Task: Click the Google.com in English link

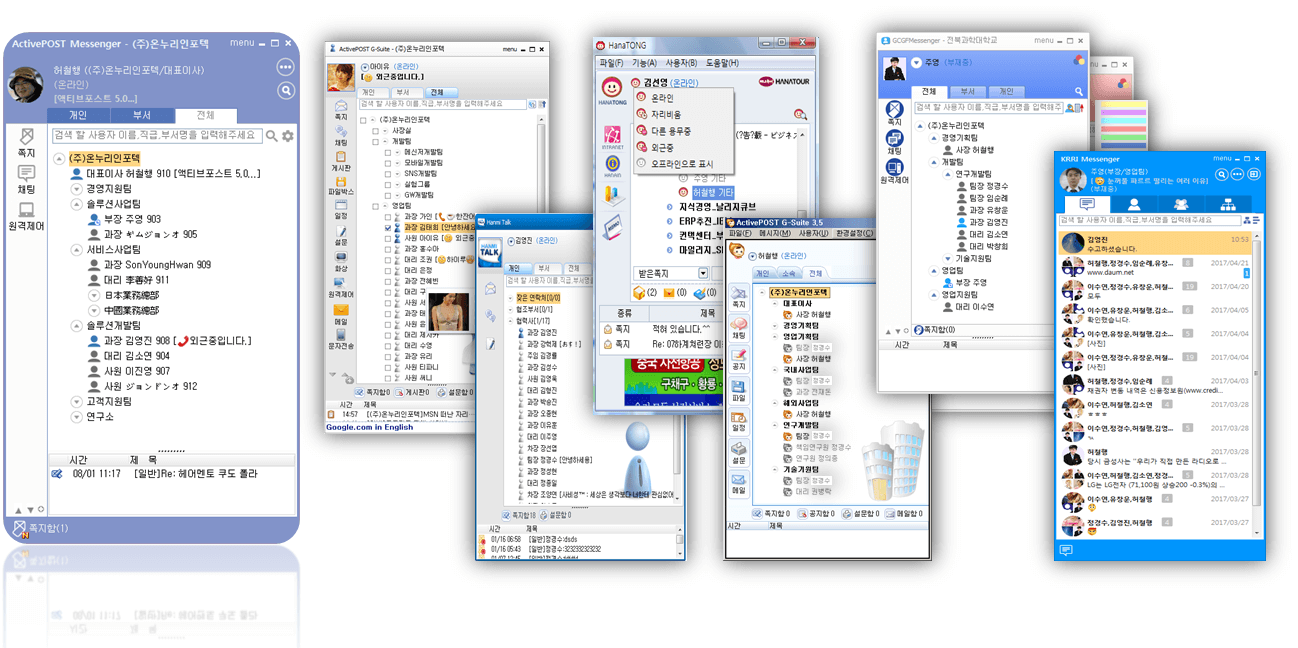Action: point(369,427)
